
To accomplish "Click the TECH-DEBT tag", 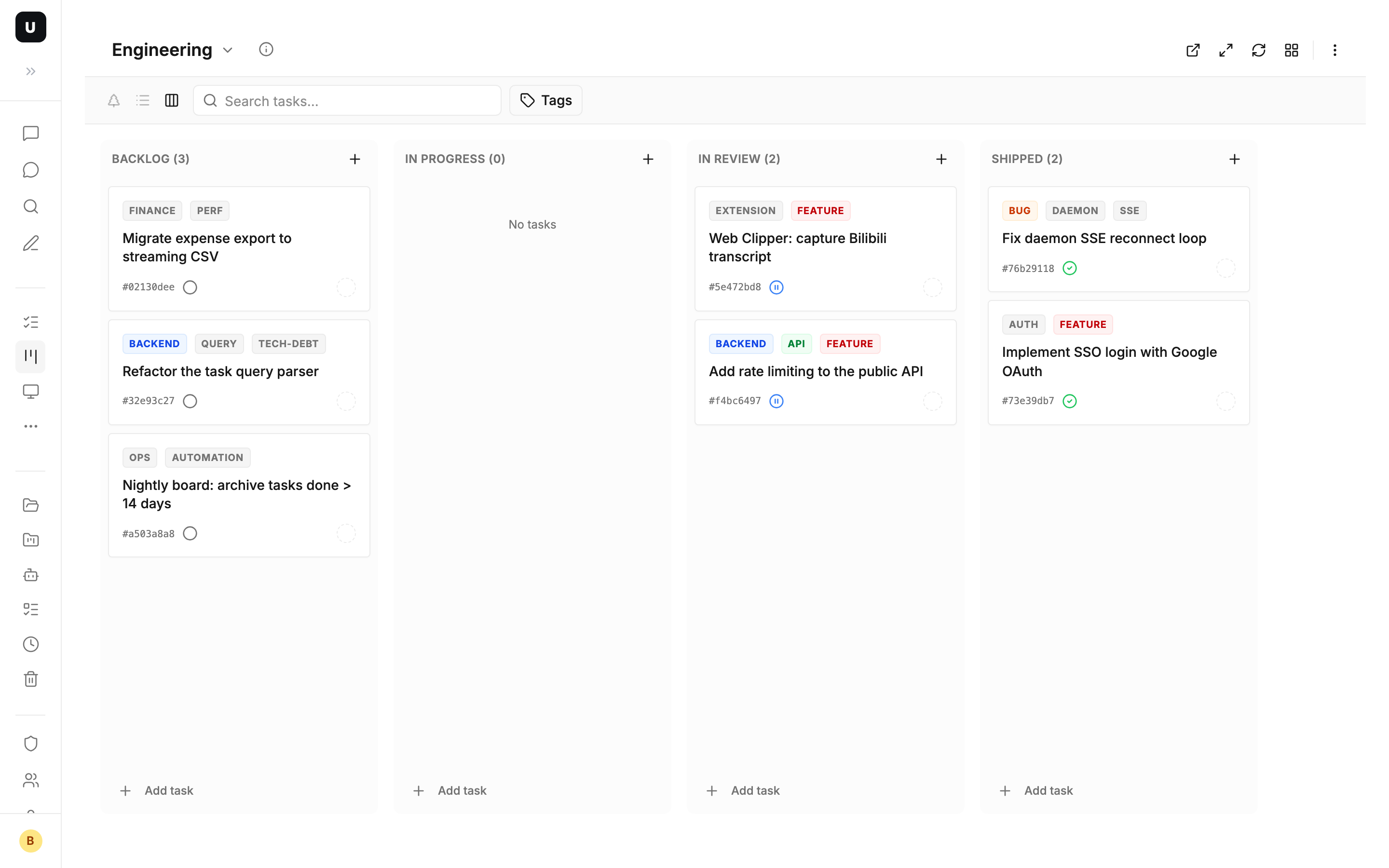I will pos(288,344).
